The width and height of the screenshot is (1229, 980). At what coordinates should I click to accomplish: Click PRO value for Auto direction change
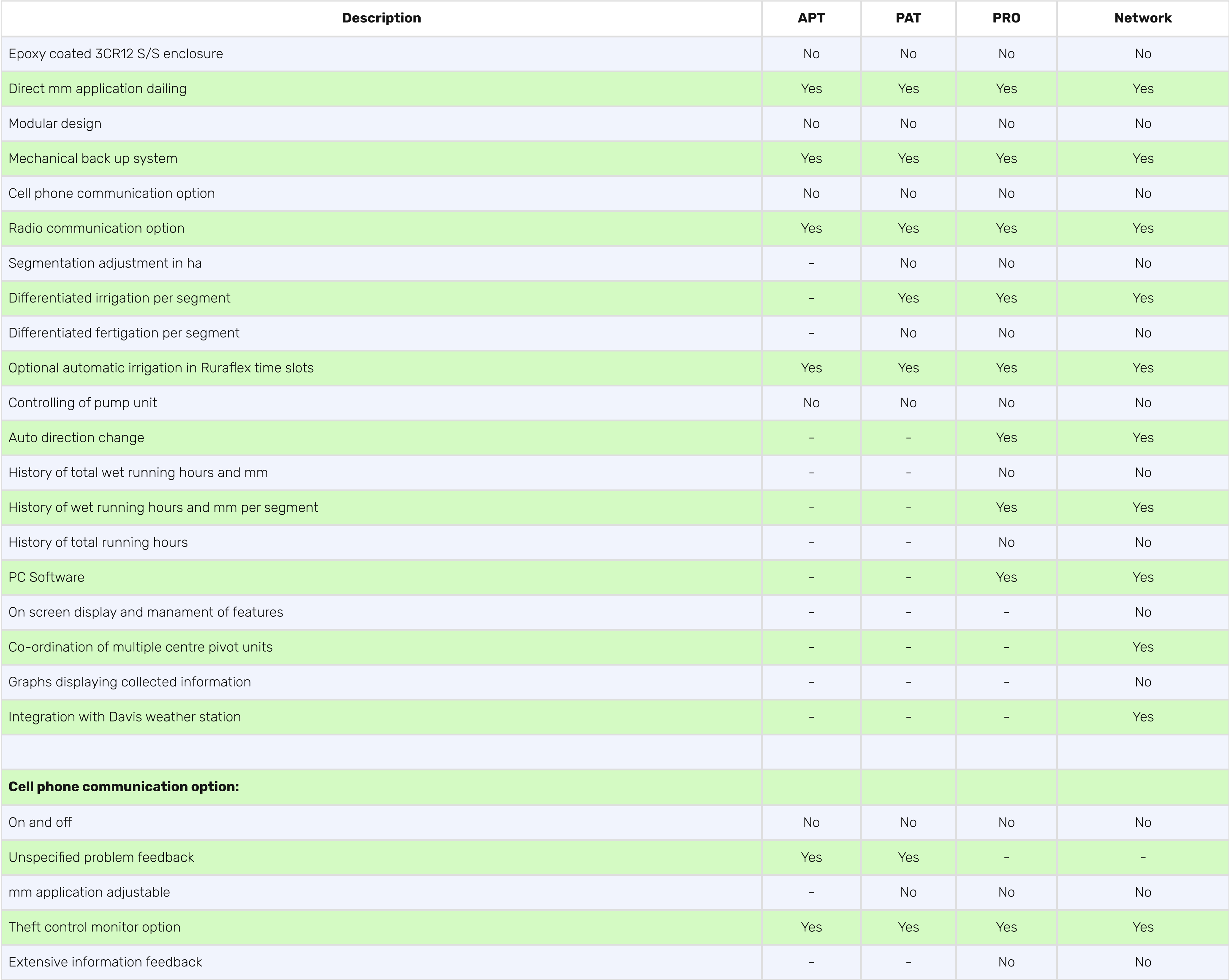pyautogui.click(x=1006, y=438)
